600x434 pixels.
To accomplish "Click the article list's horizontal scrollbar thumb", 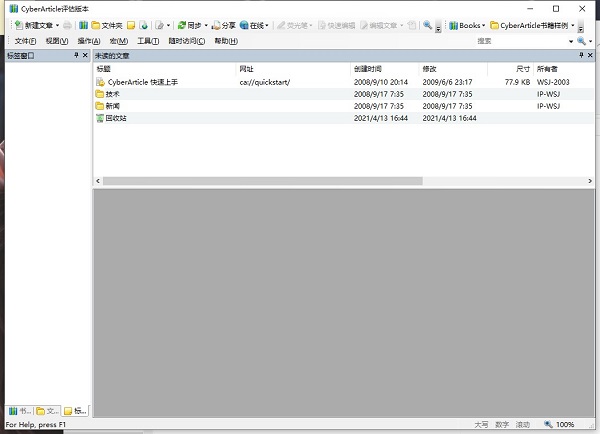I will point(263,181).
